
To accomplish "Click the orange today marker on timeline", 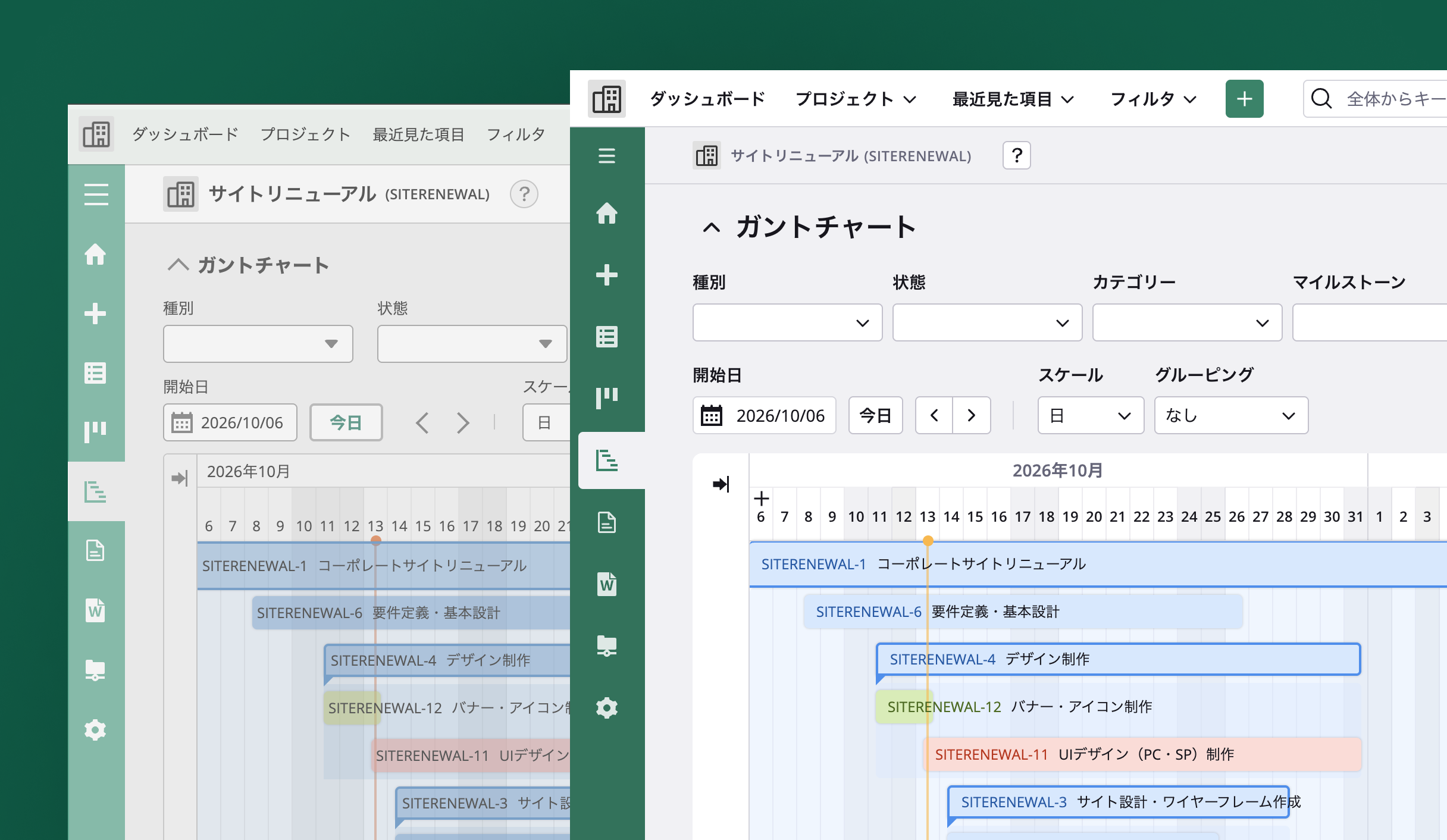I will tap(928, 541).
